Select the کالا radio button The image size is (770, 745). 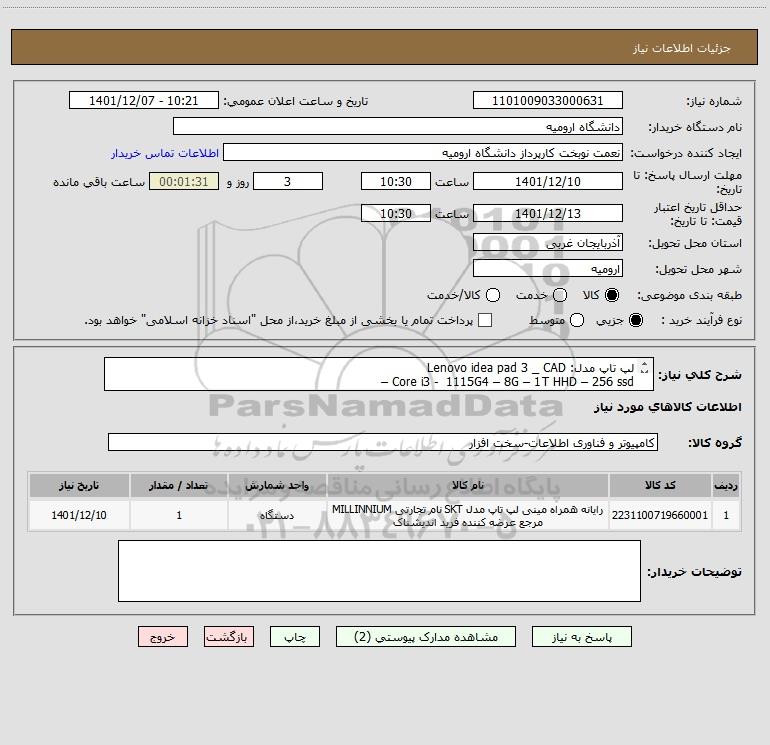[612, 295]
